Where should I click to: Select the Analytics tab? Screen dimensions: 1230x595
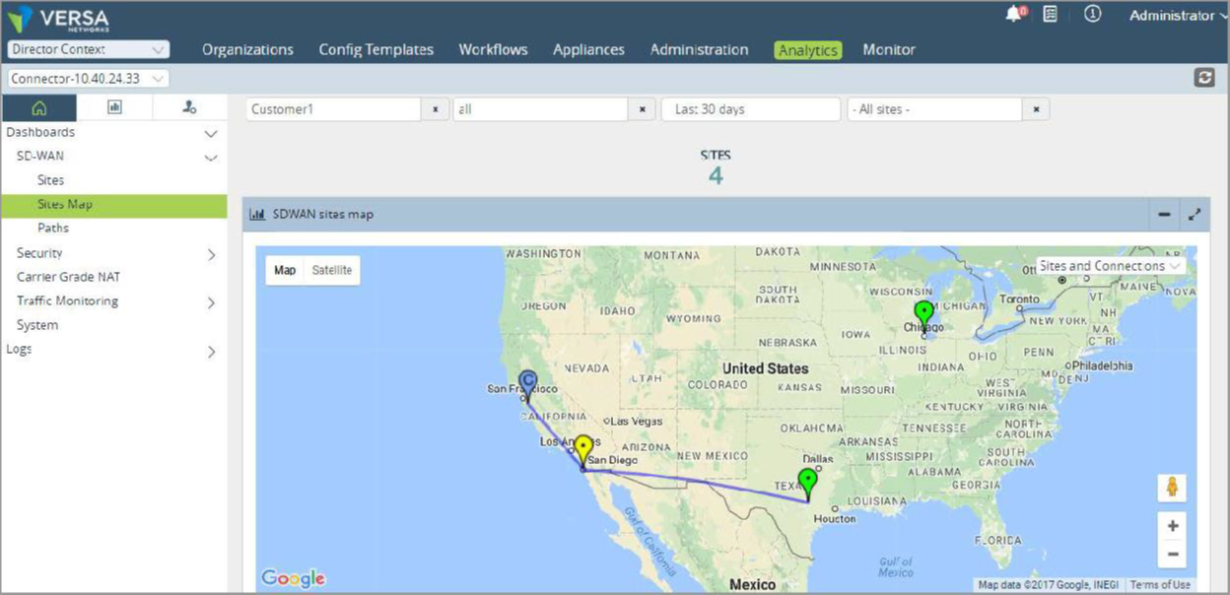808,50
